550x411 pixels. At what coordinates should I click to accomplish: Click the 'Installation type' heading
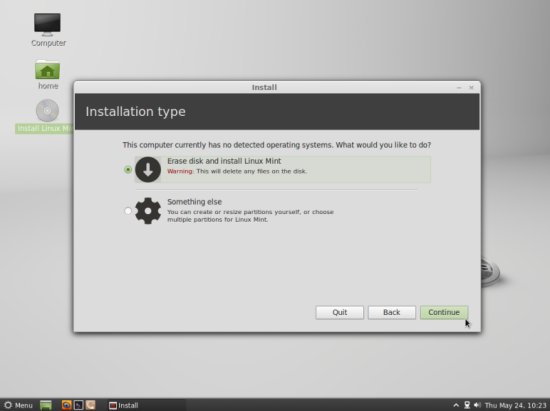[136, 112]
